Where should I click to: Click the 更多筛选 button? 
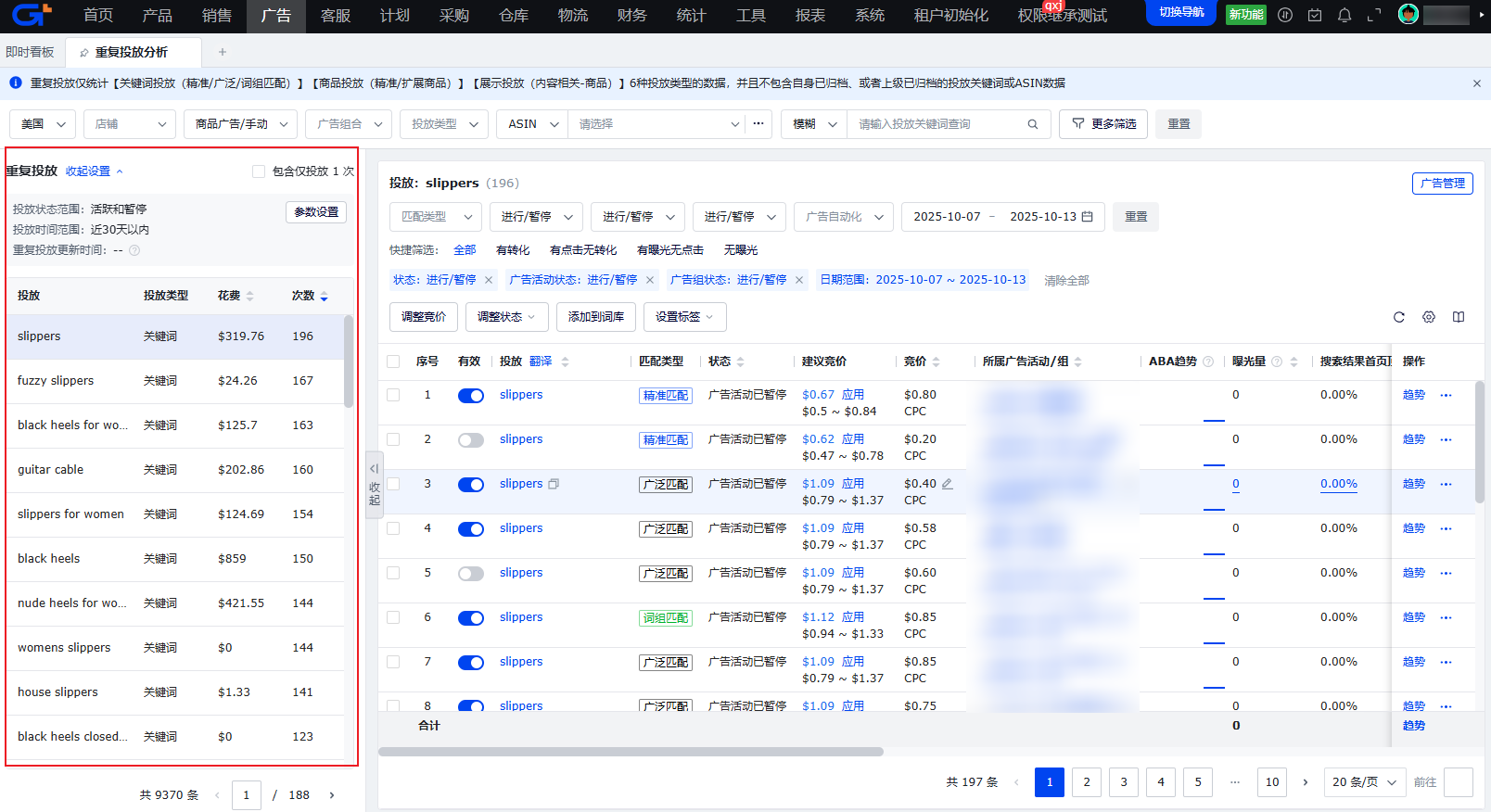point(1103,124)
